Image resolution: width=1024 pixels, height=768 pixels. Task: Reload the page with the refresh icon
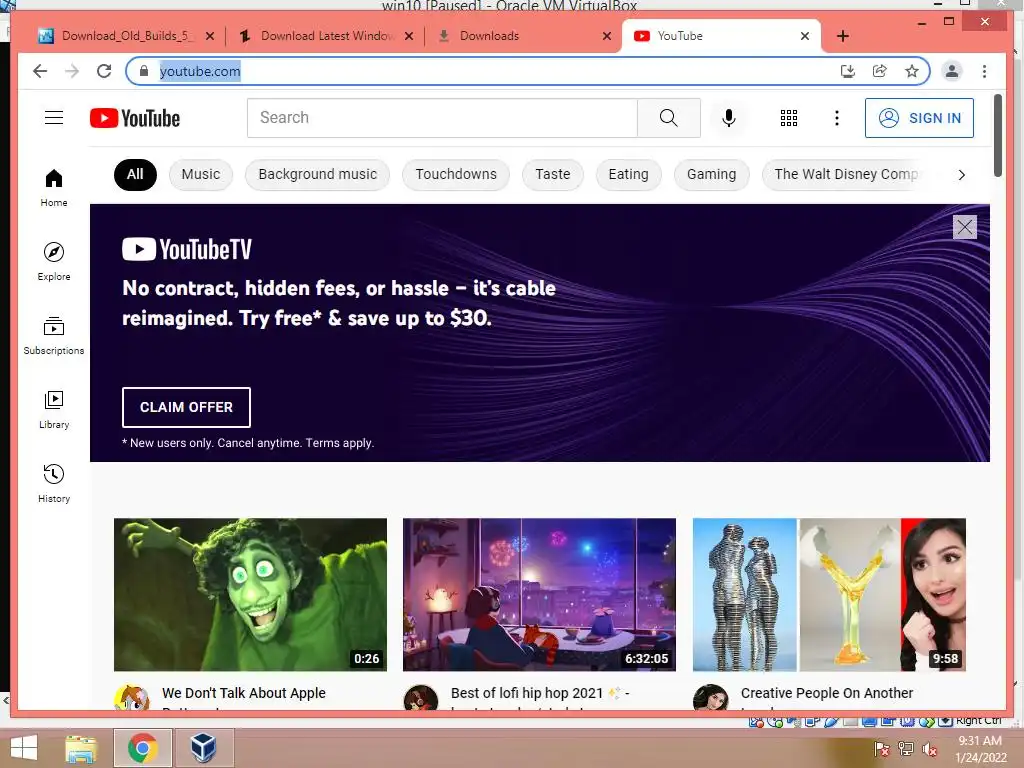click(104, 71)
